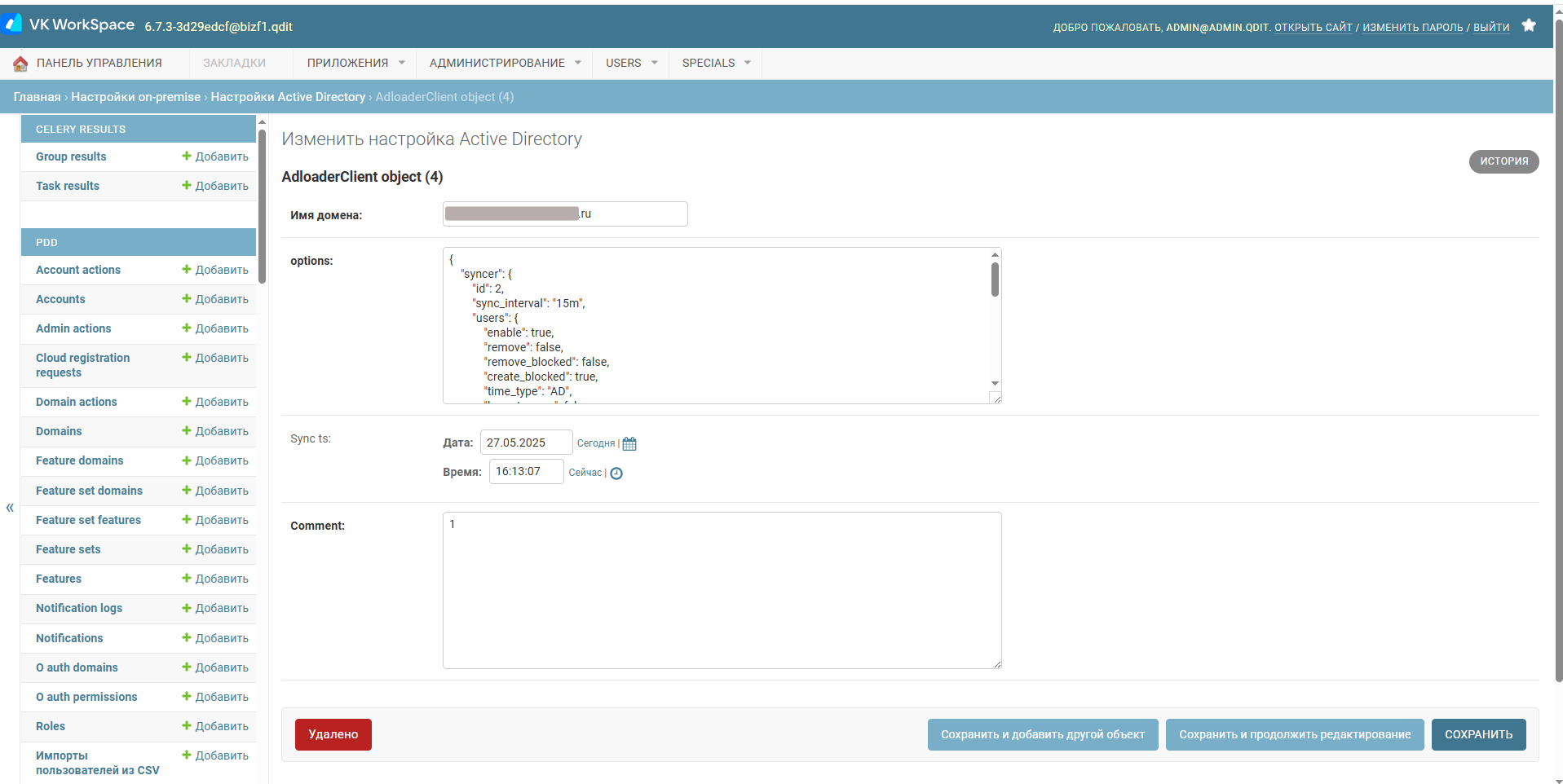Open the Администрирование dropdown menu
The width and height of the screenshot is (1563, 784).
(505, 63)
